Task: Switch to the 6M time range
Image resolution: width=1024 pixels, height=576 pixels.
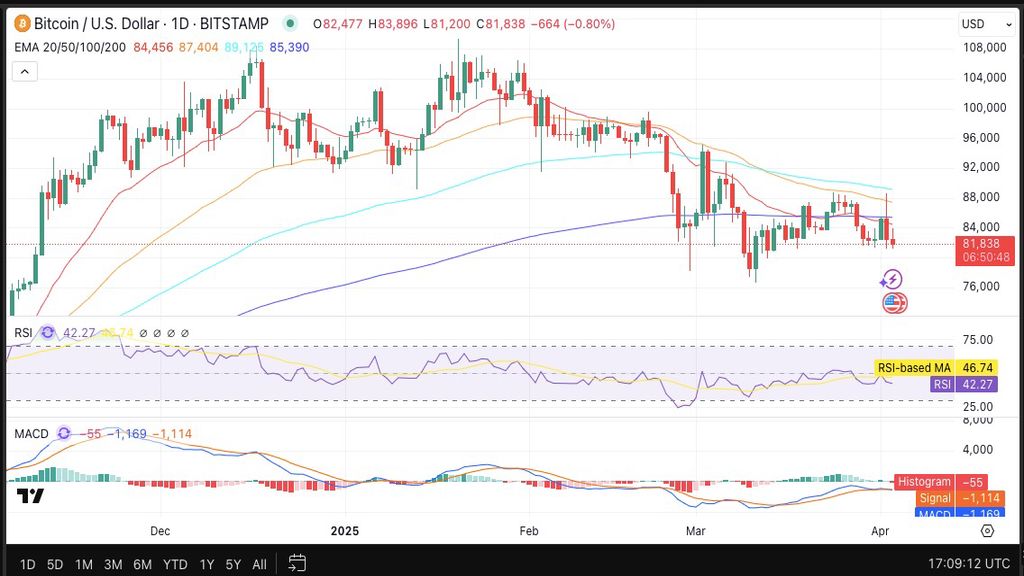Action: 142,564
